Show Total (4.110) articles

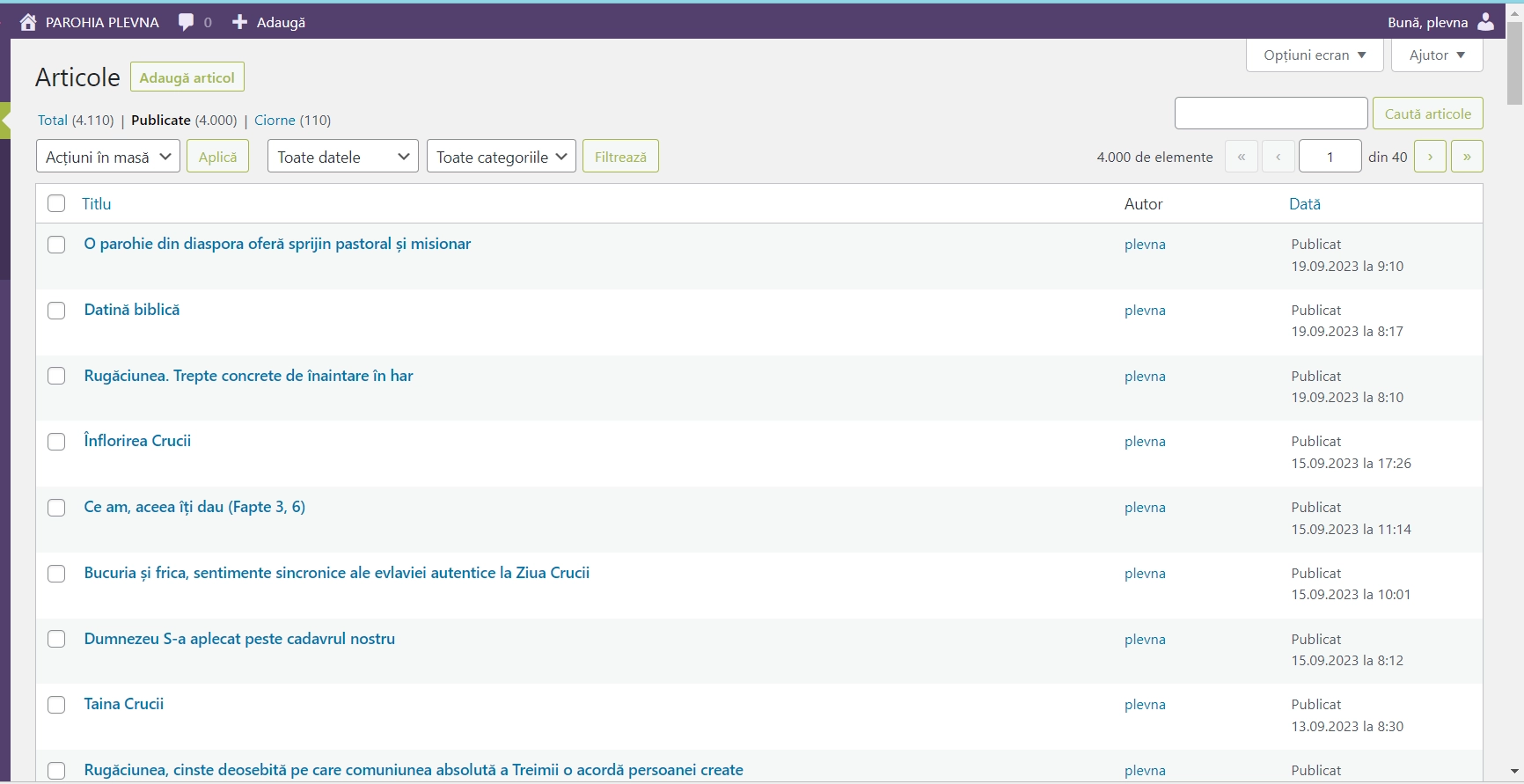coord(76,120)
